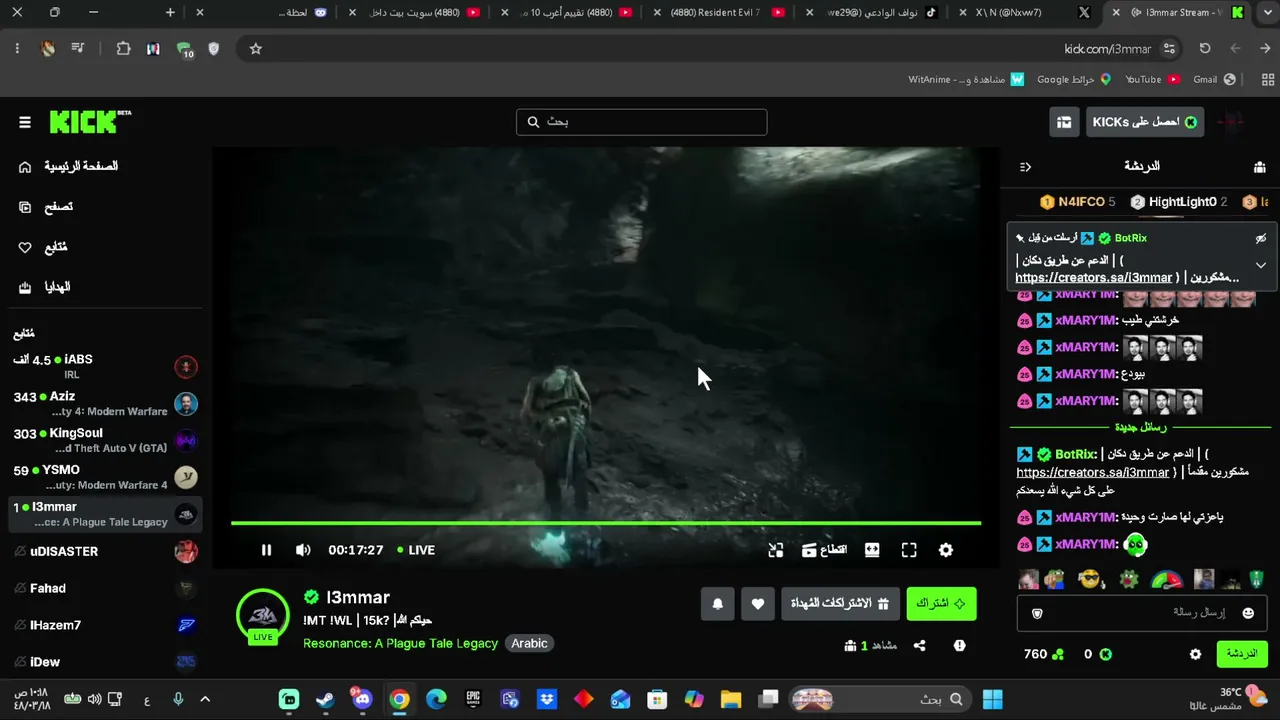Screen dimensions: 1280x720
Task: Open the الصفحة الرئيسية home sidebar item
Action: click(x=69, y=166)
